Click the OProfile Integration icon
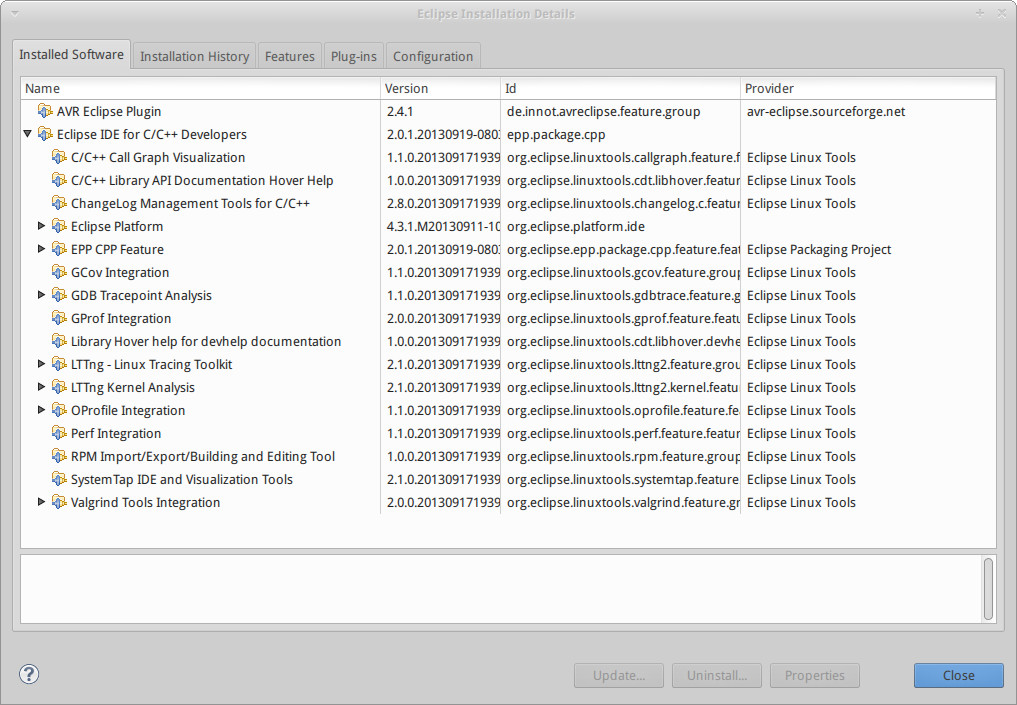 tap(60, 411)
